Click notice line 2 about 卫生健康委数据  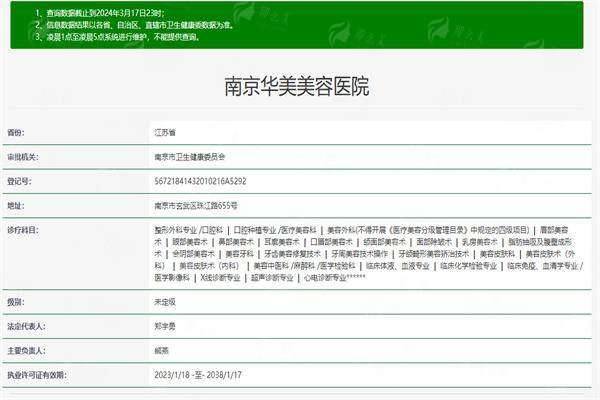(x=135, y=25)
